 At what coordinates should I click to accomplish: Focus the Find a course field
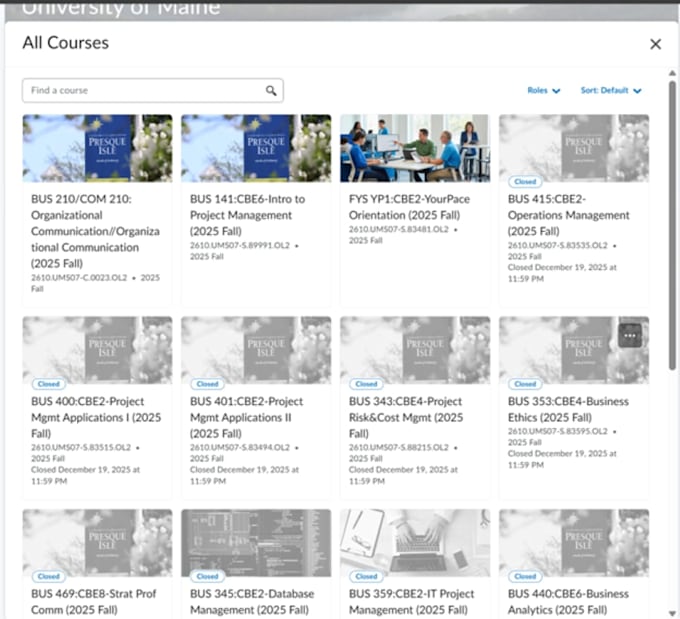153,90
